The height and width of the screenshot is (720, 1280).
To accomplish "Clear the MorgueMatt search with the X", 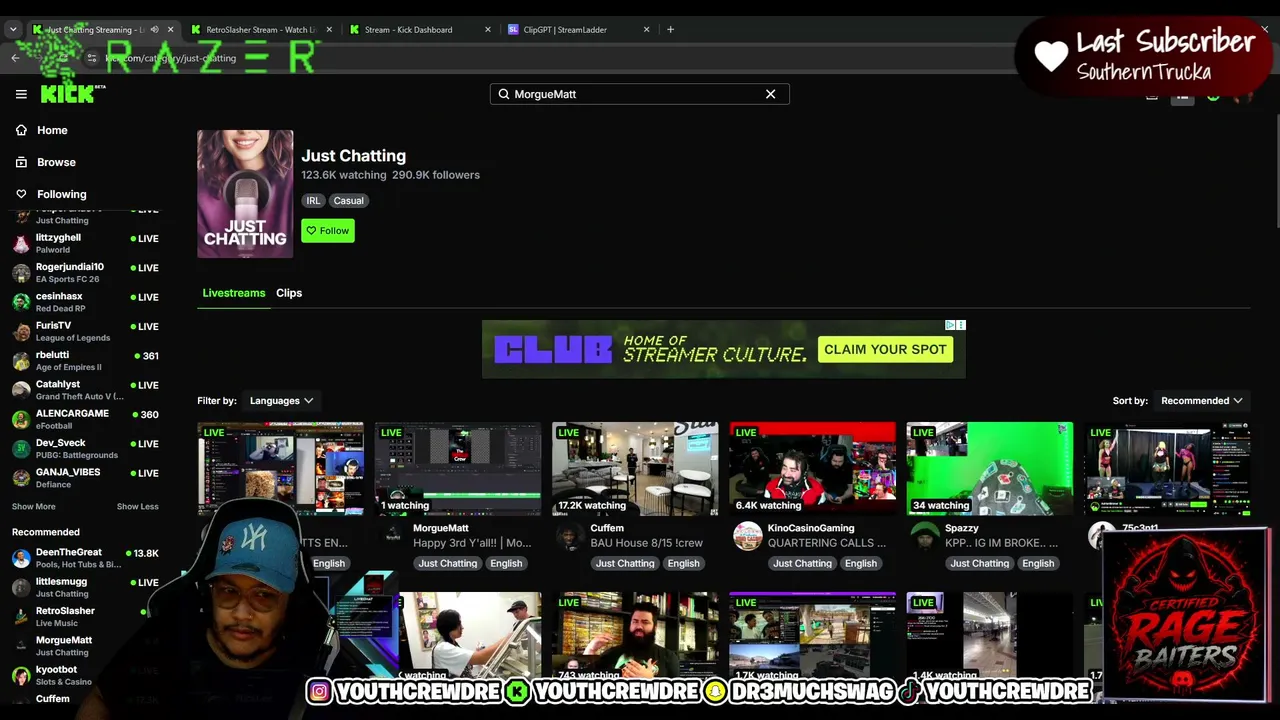I will pos(770,94).
